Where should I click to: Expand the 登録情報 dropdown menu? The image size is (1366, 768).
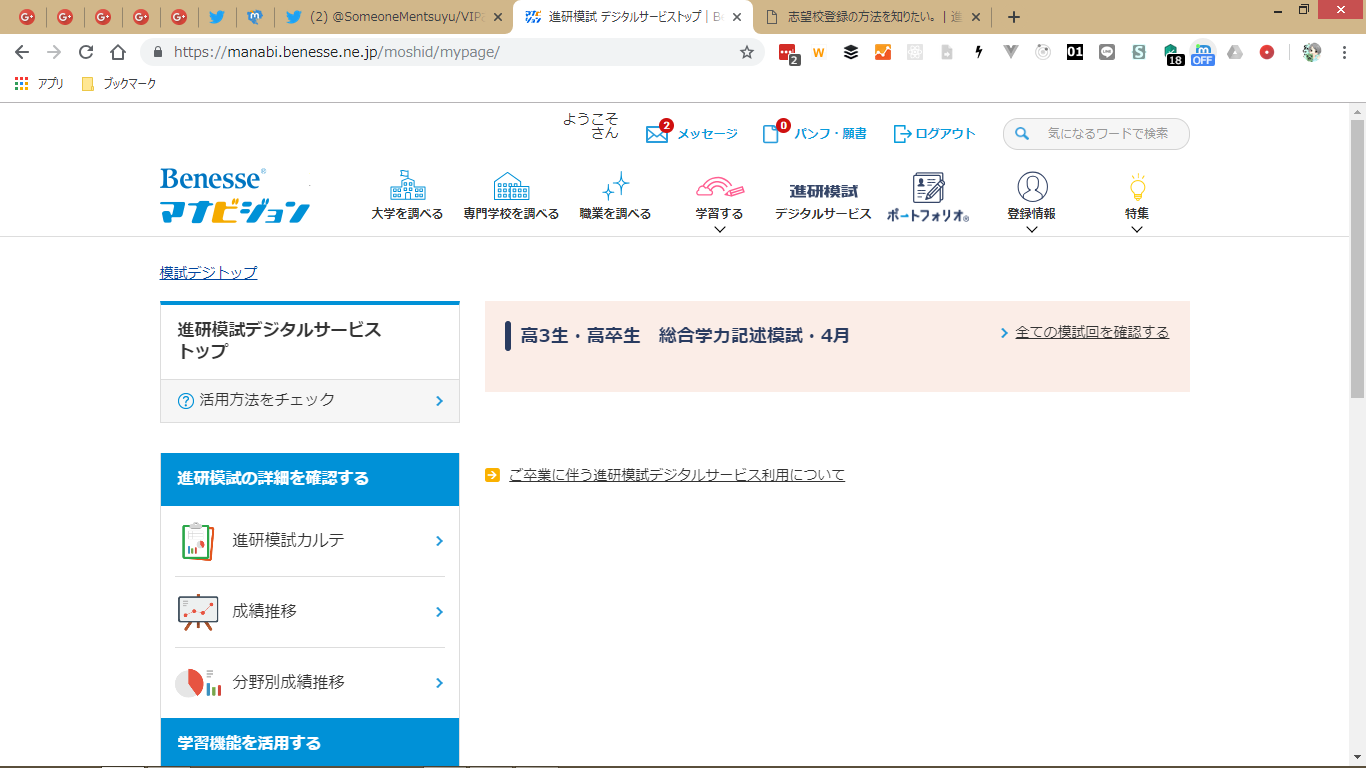pyautogui.click(x=1032, y=229)
